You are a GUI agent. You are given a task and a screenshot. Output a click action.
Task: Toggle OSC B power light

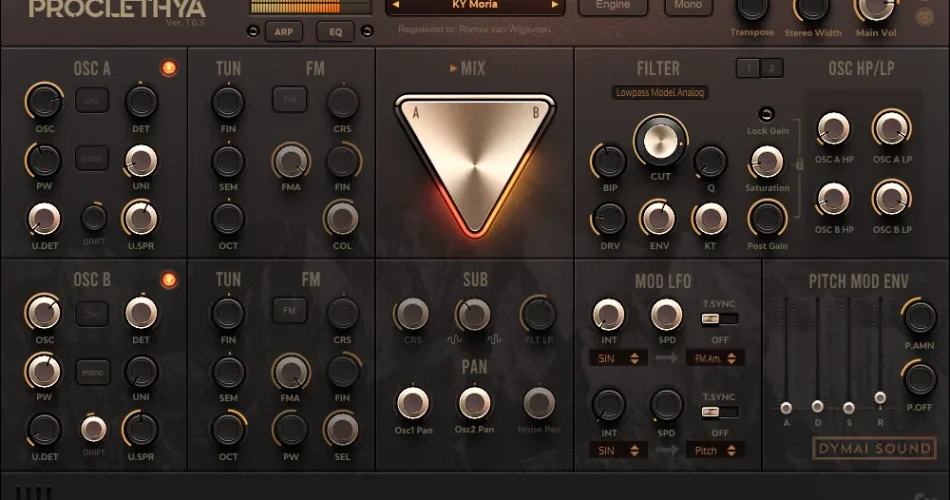[x=169, y=280]
